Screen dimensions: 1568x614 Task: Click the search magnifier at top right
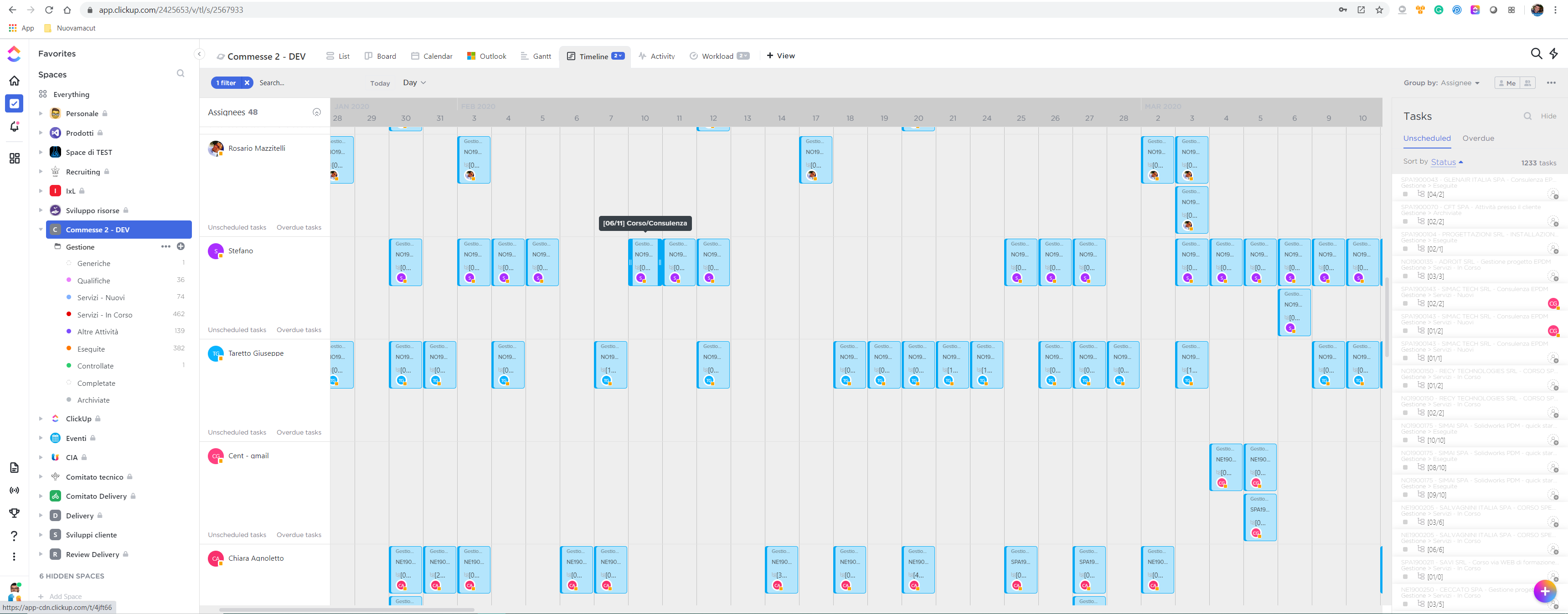pyautogui.click(x=1536, y=54)
